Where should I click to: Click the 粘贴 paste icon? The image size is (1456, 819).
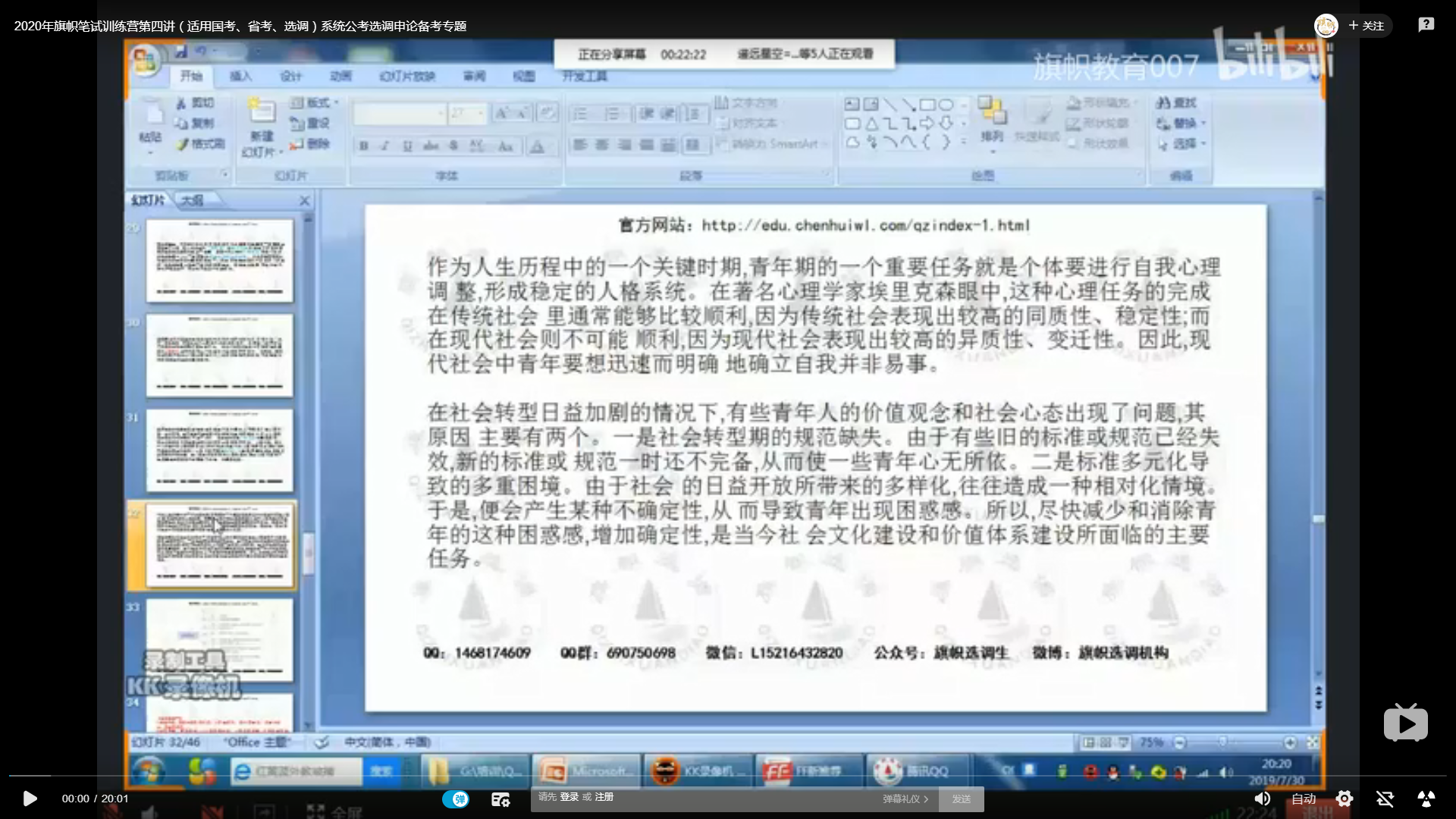coord(151,115)
